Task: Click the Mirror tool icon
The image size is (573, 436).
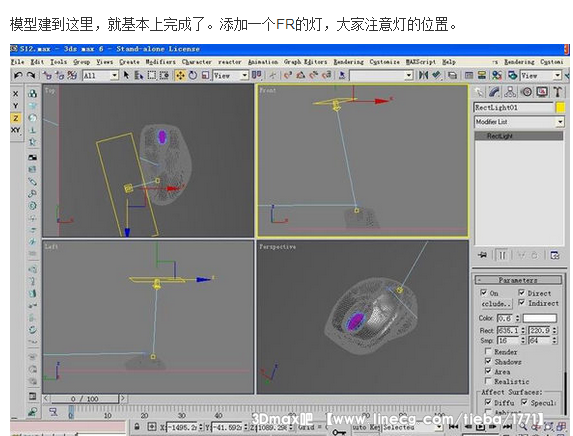Action: click(424, 75)
